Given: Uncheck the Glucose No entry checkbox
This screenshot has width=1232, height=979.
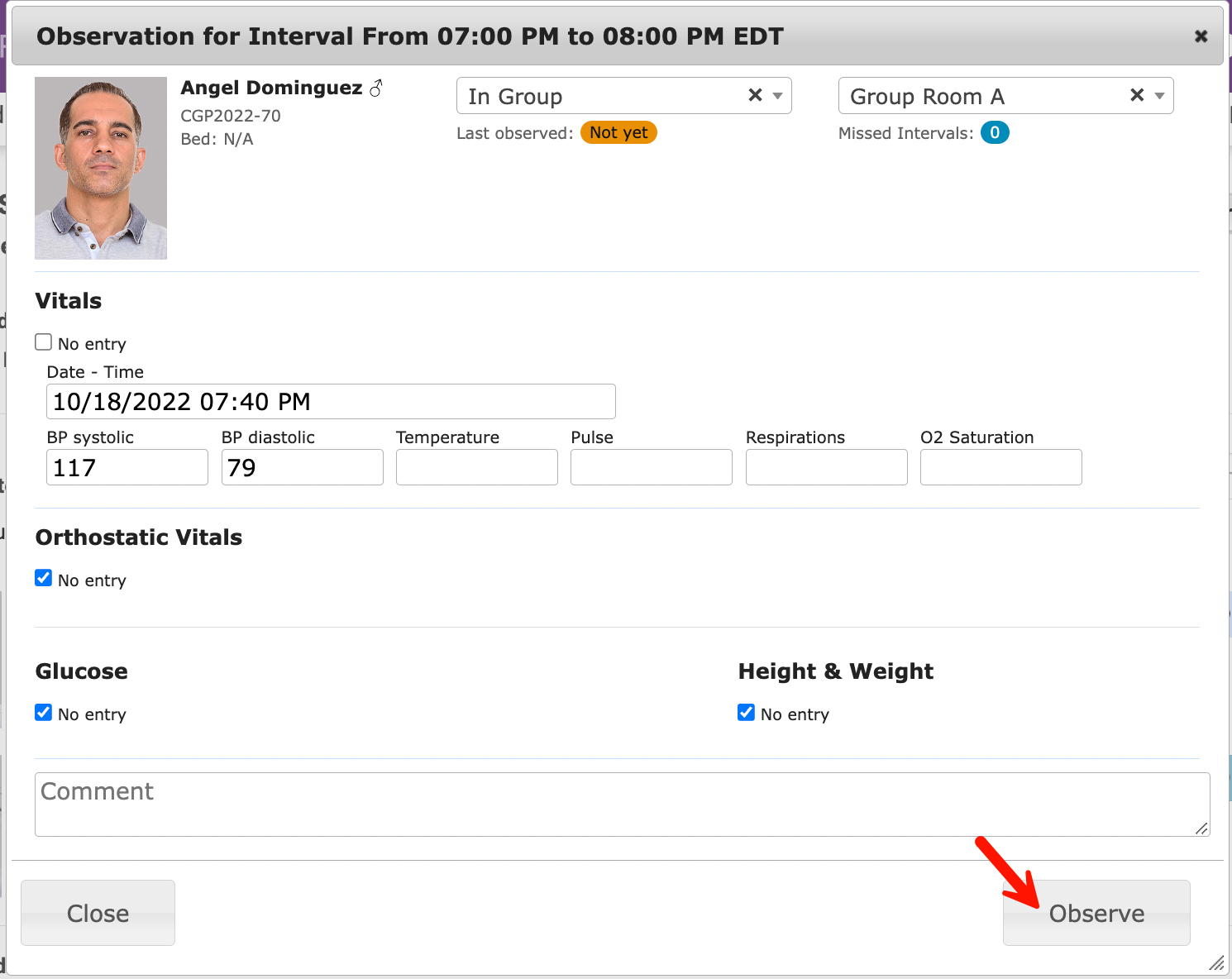Looking at the screenshot, I should coord(44,713).
